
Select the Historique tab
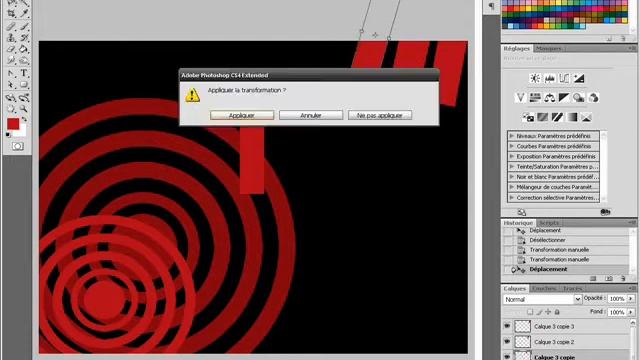click(518, 223)
